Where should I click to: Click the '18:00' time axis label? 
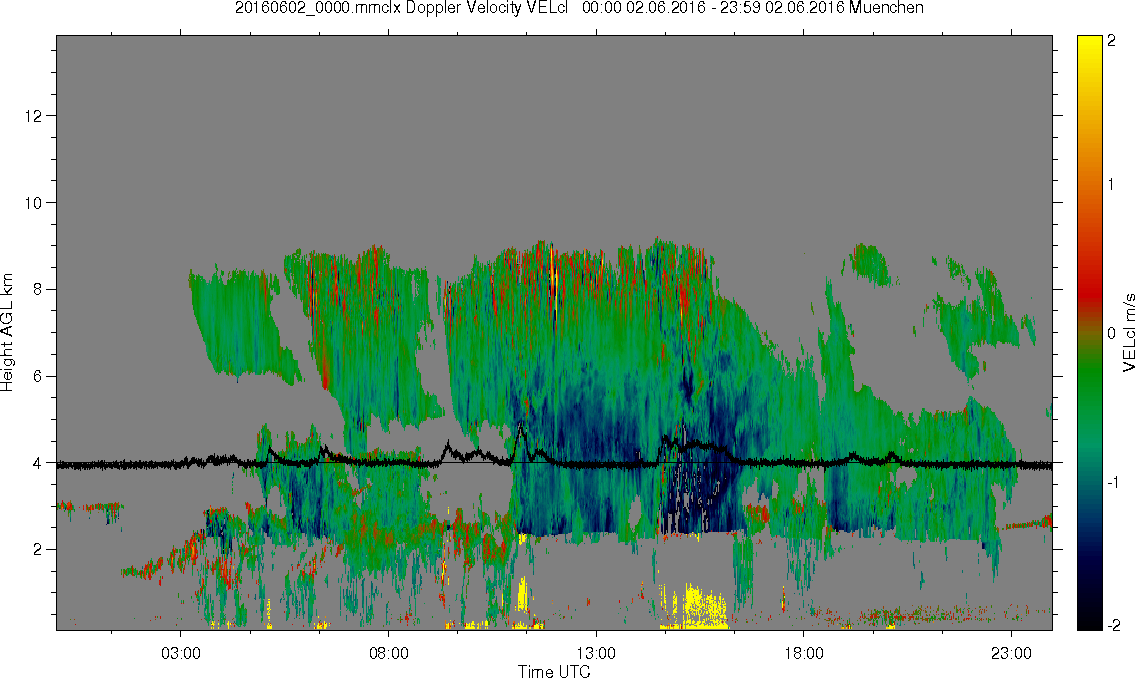[x=804, y=653]
